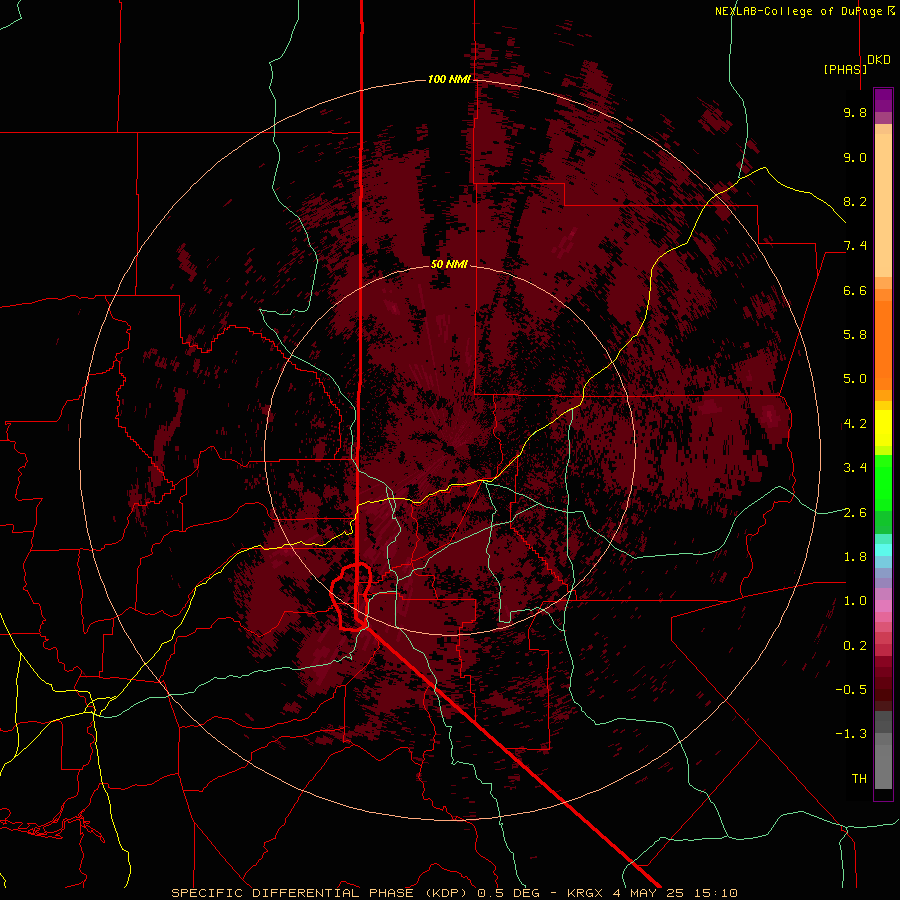The image size is (900, 900).
Task: Click the pink segment of color bar
Action: click(x=883, y=606)
